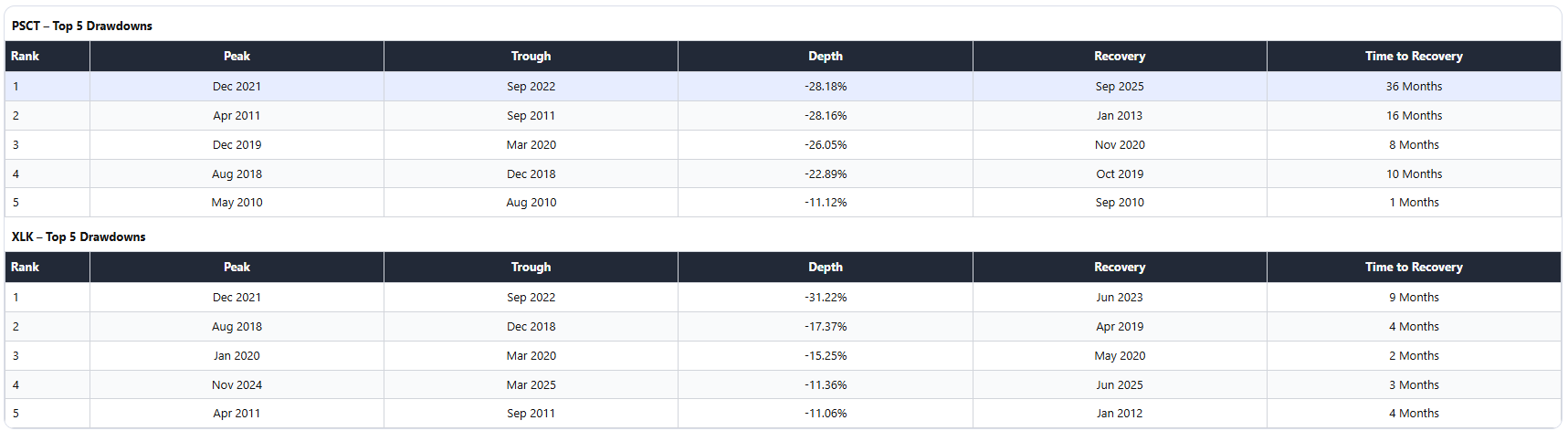
Task: Select the Trough header in XLK table
Action: pyautogui.click(x=531, y=268)
